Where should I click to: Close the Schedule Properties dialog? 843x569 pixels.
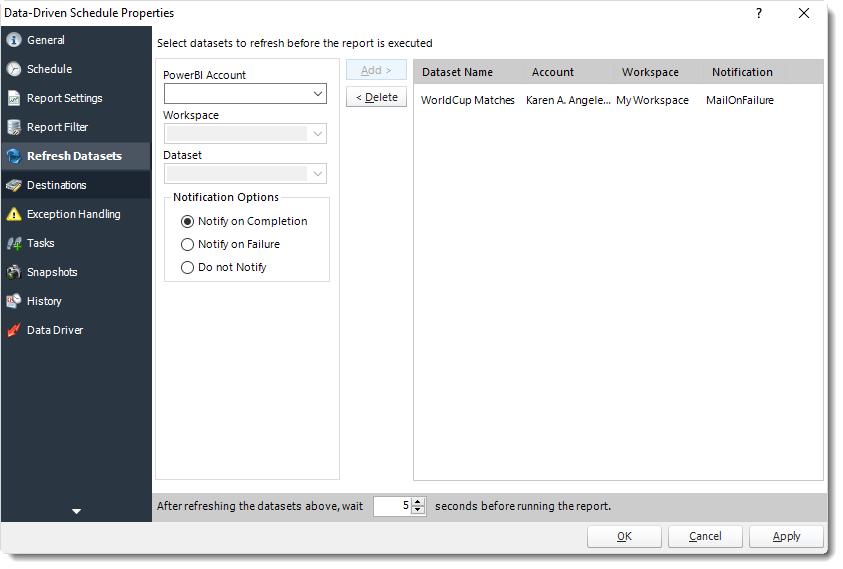click(804, 13)
